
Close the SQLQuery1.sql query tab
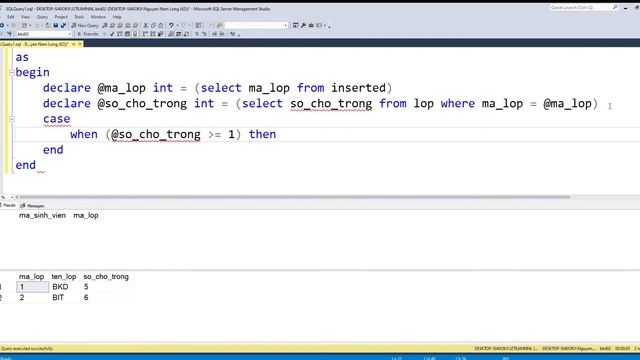point(80,44)
